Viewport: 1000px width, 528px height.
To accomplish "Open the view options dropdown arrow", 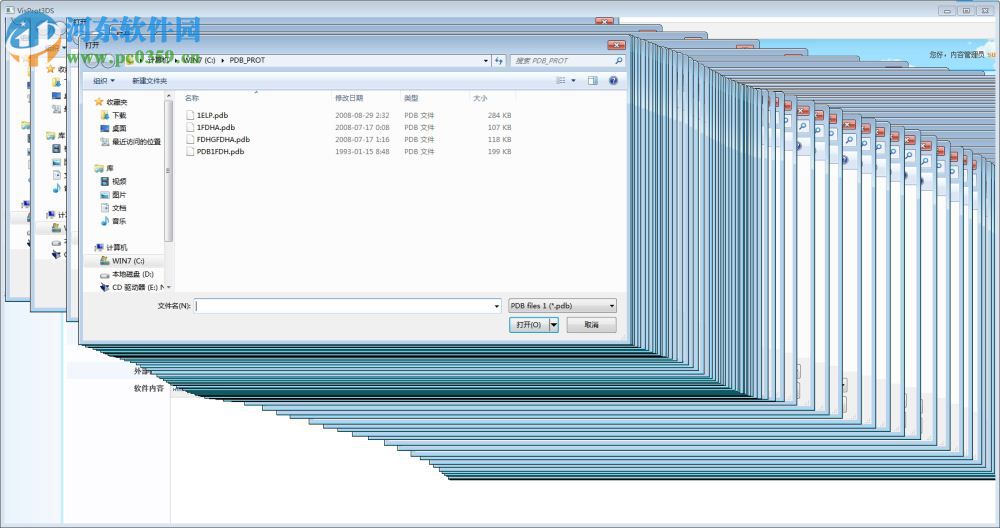I will point(573,80).
